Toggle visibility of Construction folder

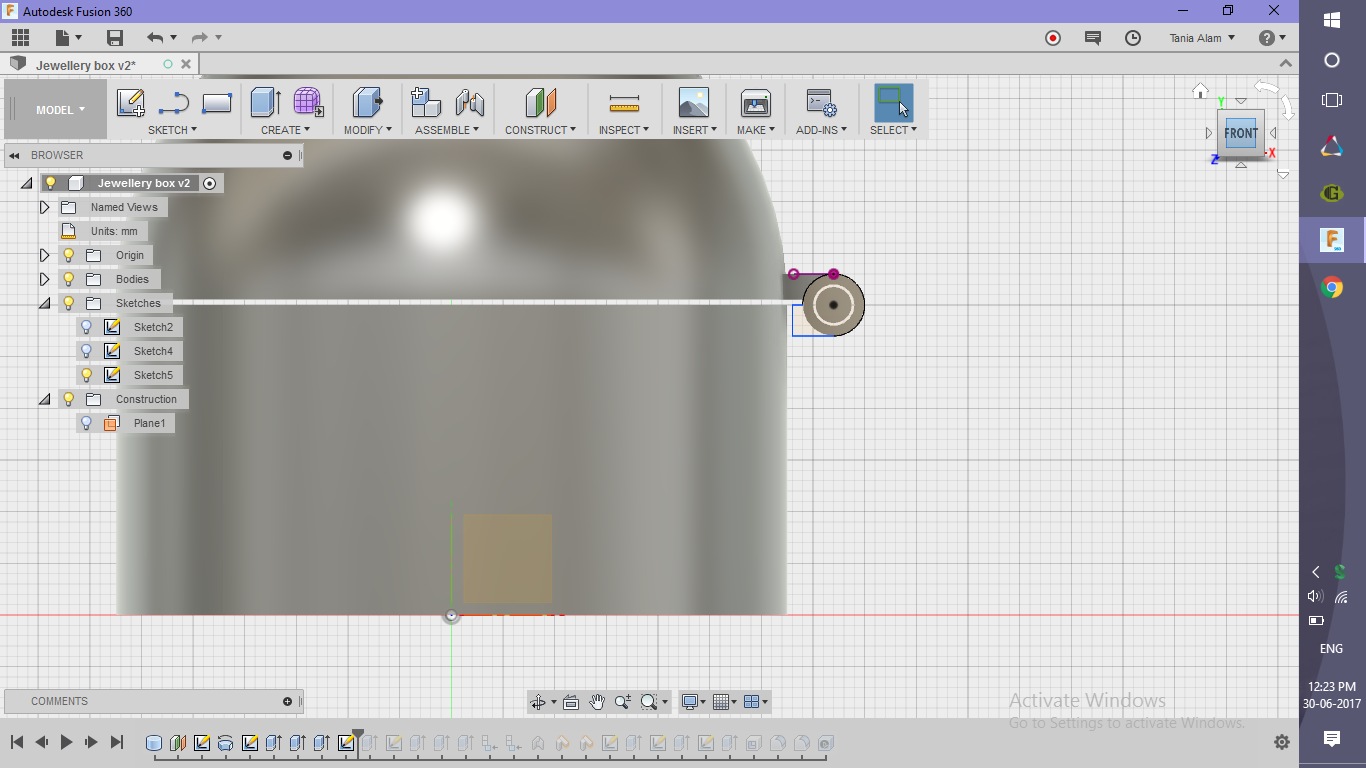68,399
